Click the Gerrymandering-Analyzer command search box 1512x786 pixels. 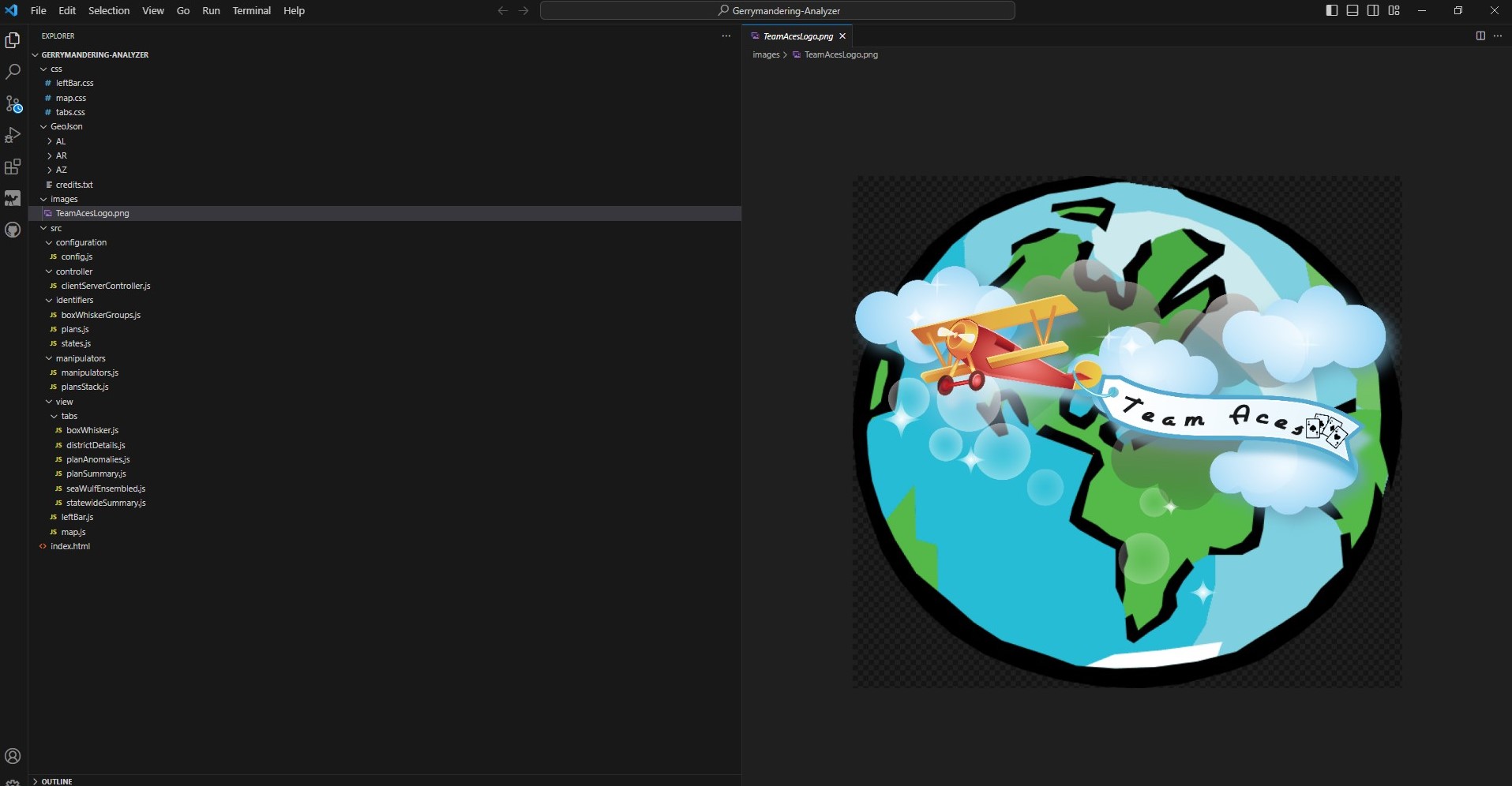pos(778,10)
